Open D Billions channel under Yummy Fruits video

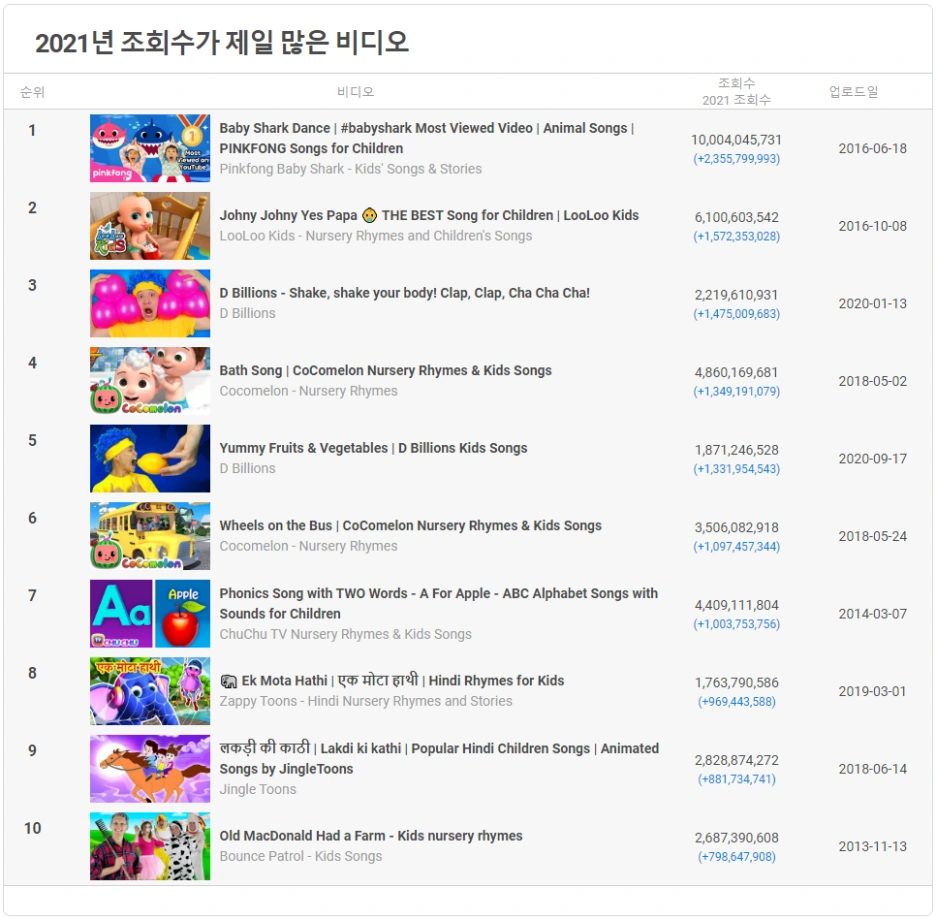tap(247, 469)
